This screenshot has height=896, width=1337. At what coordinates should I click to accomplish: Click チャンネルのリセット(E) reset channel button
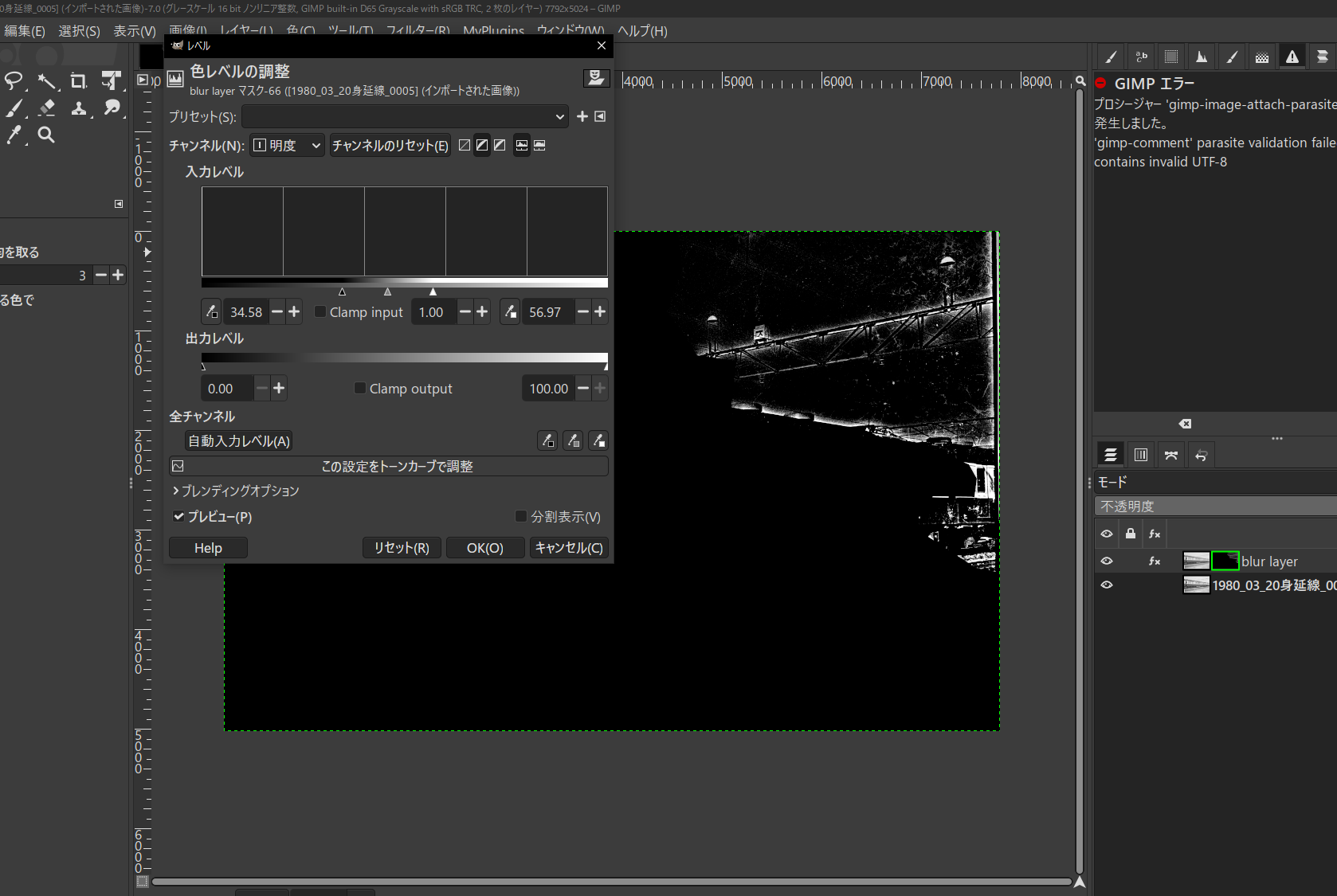coord(390,145)
